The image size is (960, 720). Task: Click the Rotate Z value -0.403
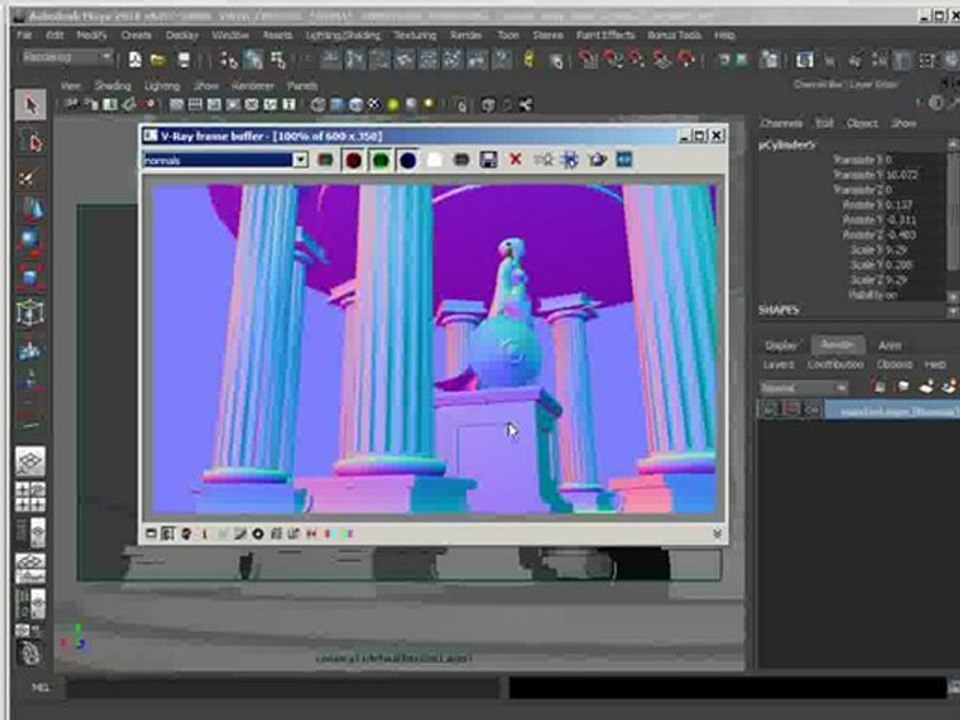(899, 235)
